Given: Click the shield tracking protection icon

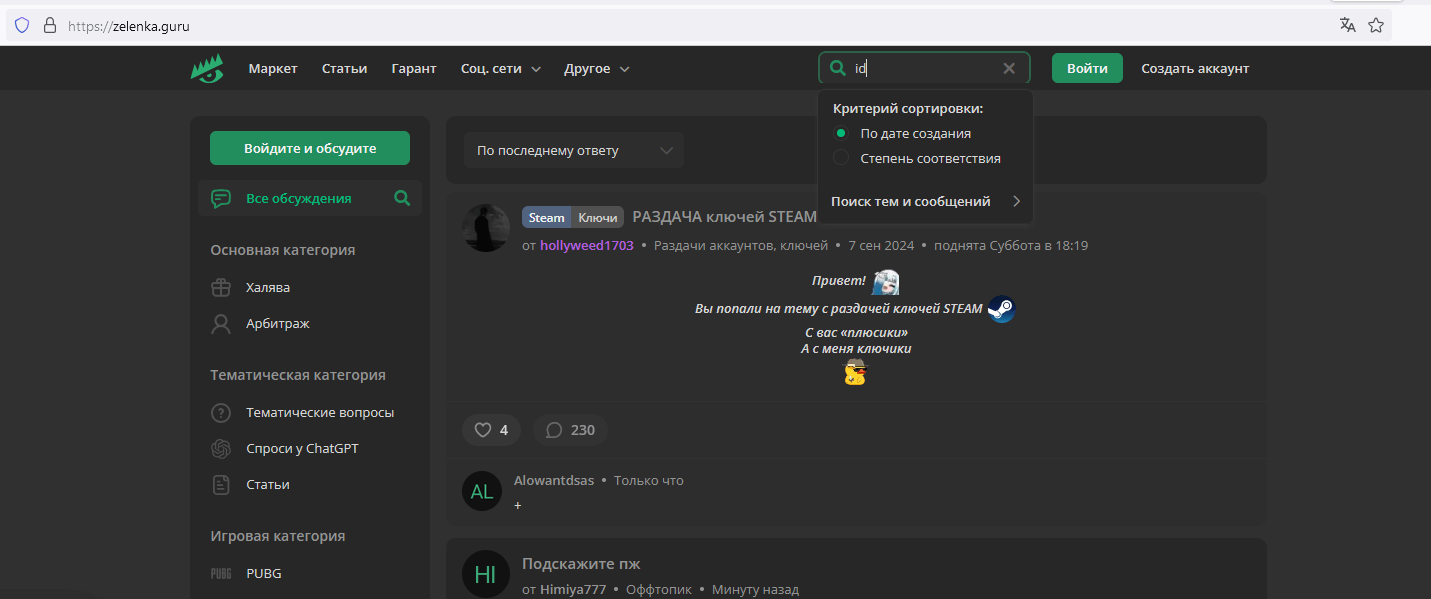Looking at the screenshot, I should [22, 25].
